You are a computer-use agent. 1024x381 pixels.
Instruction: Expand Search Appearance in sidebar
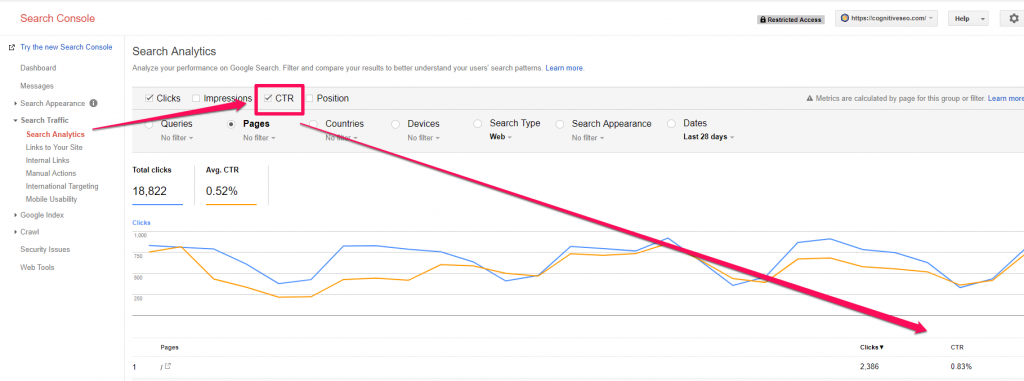tap(16, 103)
